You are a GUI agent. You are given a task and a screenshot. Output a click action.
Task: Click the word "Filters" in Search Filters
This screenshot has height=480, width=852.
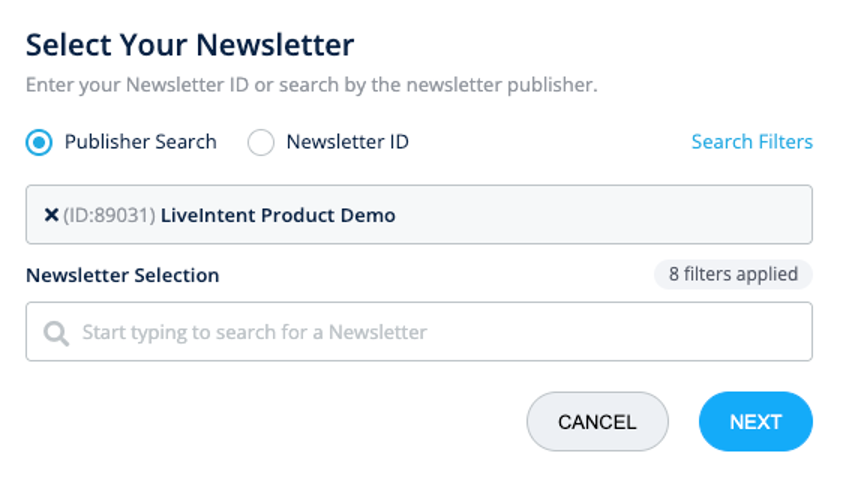point(785,142)
